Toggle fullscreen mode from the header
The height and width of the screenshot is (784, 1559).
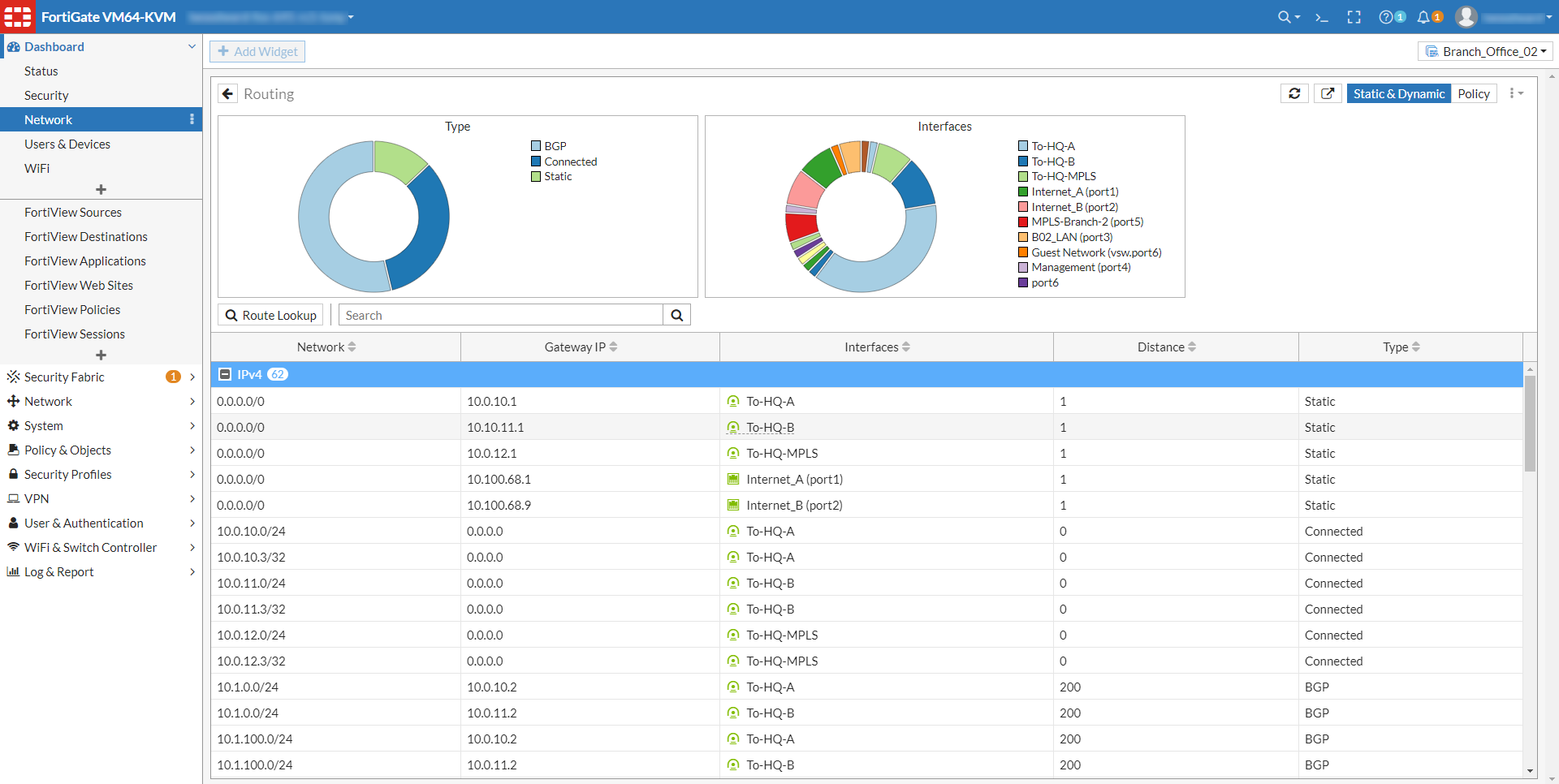[x=1354, y=16]
